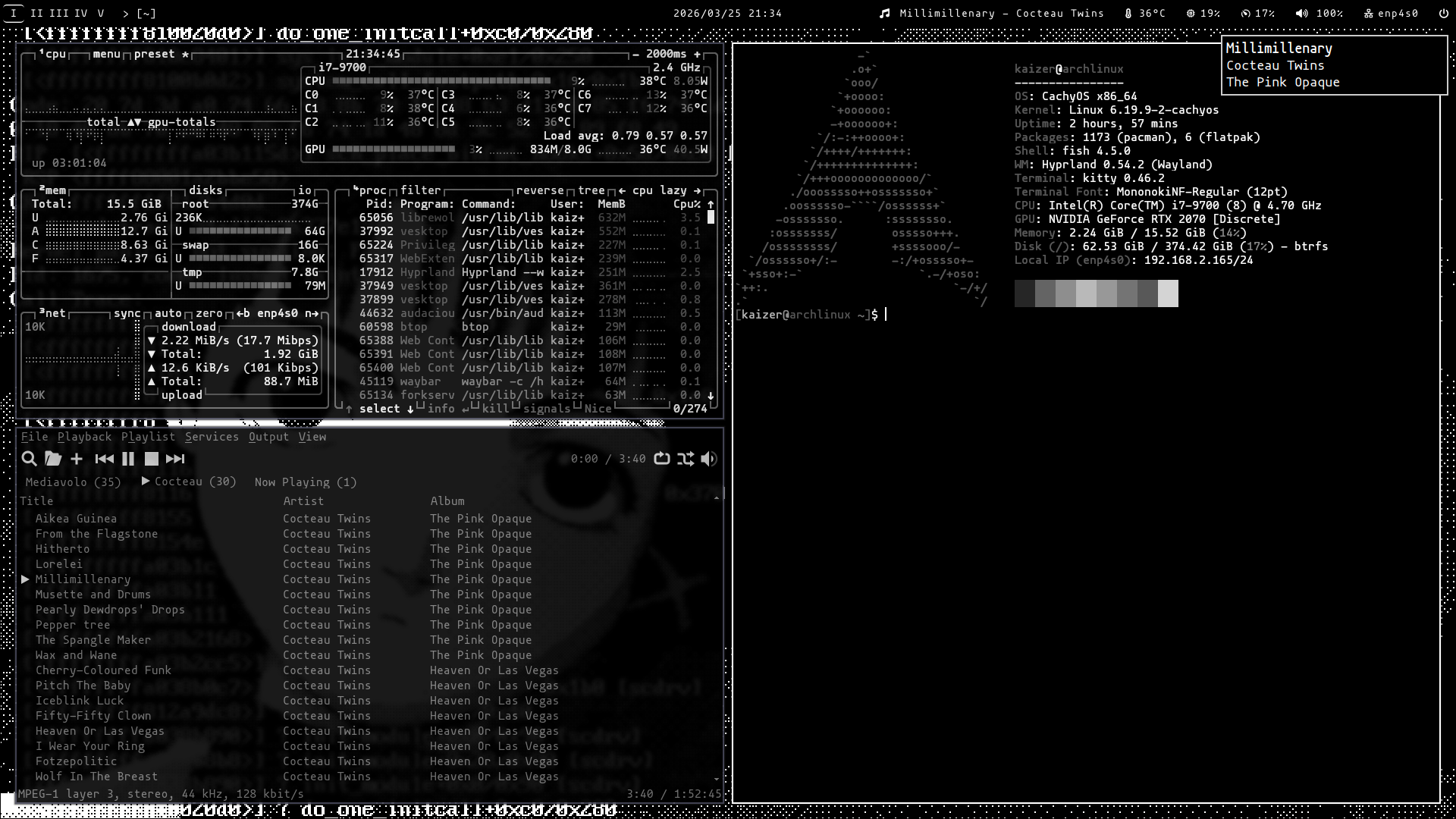Screen dimensions: 1456x819
Task: Click the open files folder icon
Action: (53, 459)
